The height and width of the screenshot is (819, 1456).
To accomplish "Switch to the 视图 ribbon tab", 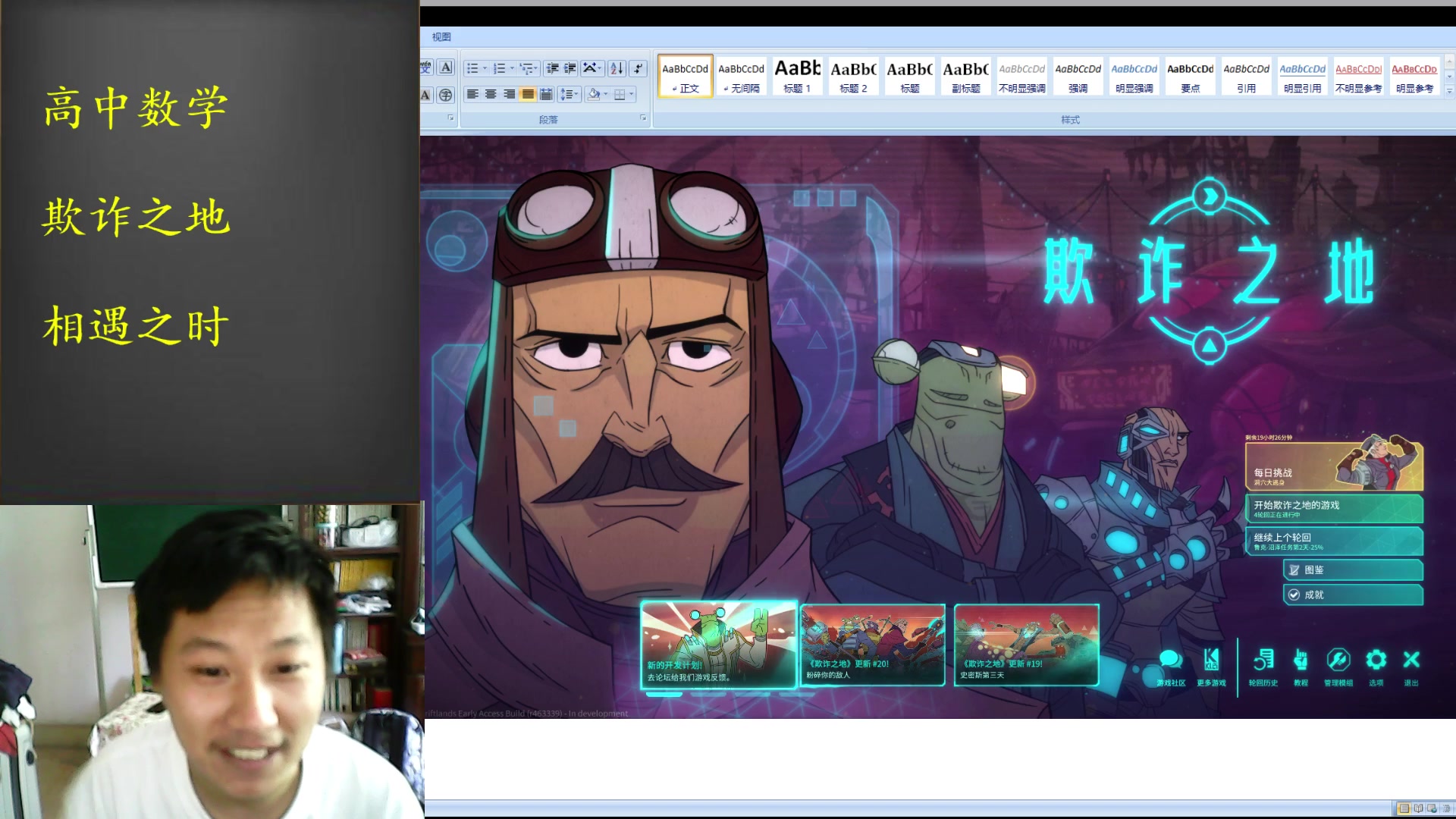I will coord(441,36).
